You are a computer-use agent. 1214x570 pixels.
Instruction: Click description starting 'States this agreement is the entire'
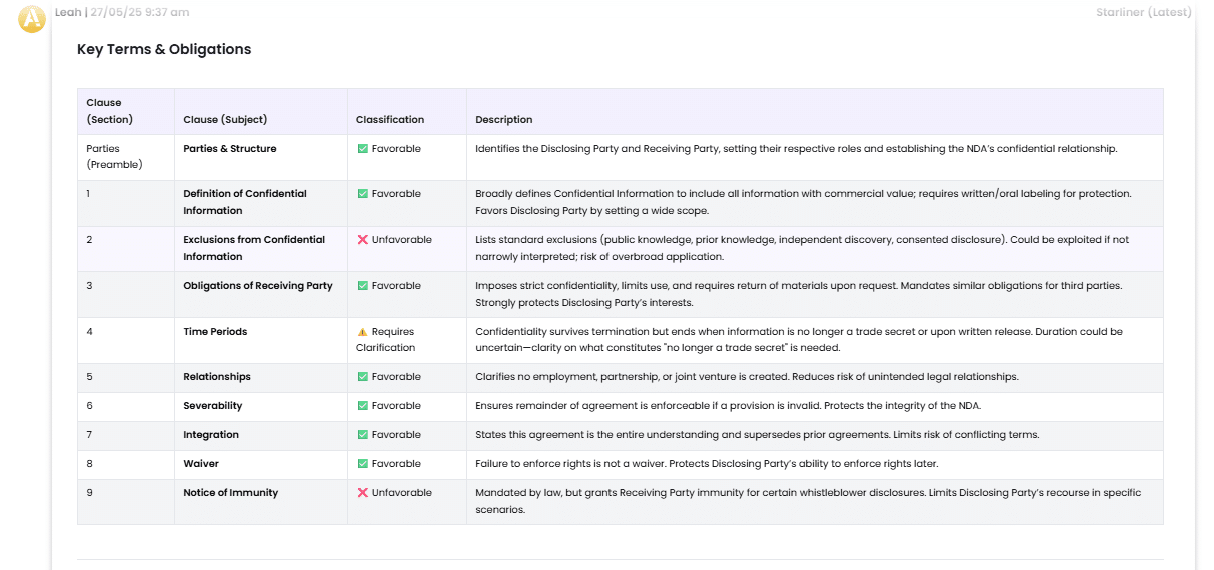(x=757, y=435)
